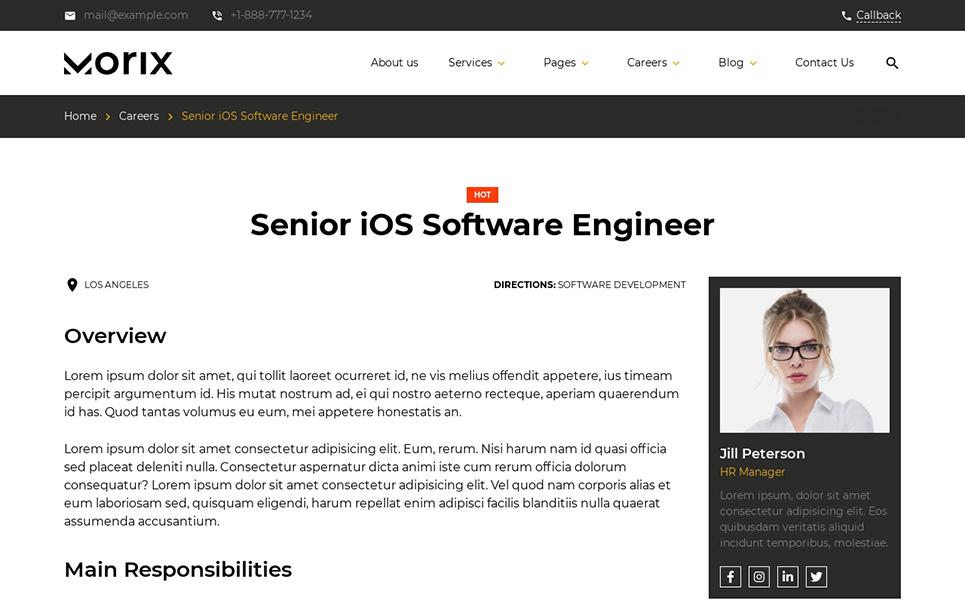Go to Careers in breadcrumb
965x600 pixels.
(138, 116)
